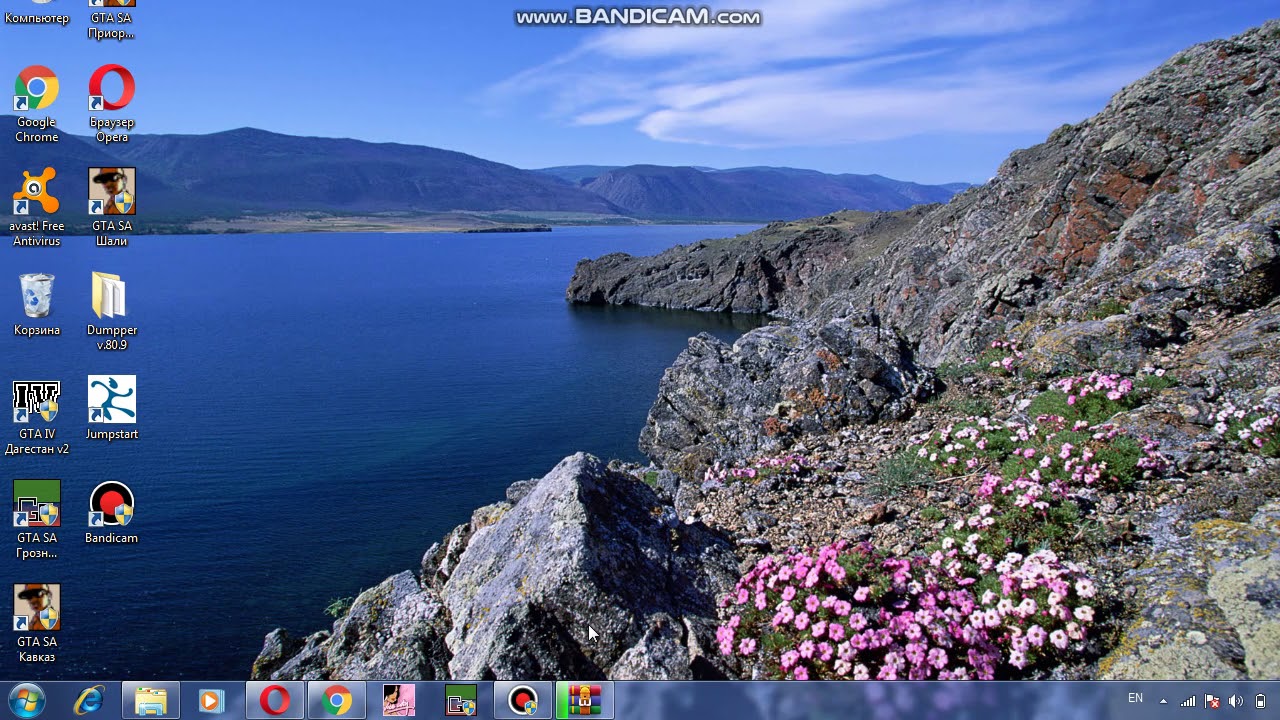This screenshot has width=1280, height=720.
Task: Select the GTA SA Шали desktop icon
Action: coord(112,208)
